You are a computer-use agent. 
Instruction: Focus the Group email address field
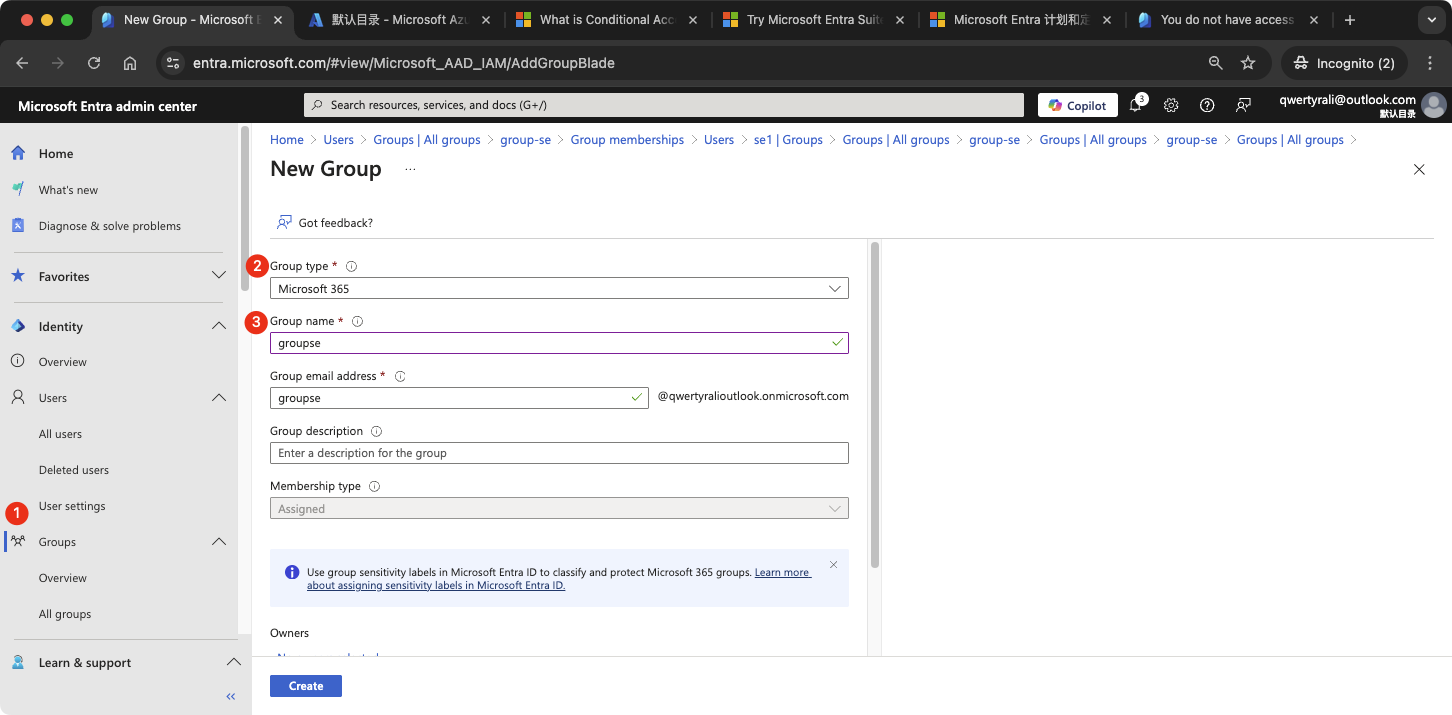(459, 398)
